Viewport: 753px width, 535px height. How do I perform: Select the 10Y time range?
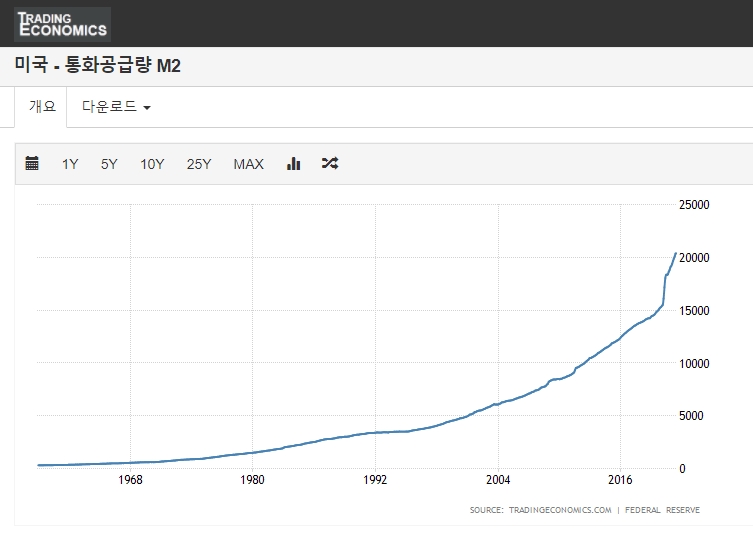coord(152,164)
